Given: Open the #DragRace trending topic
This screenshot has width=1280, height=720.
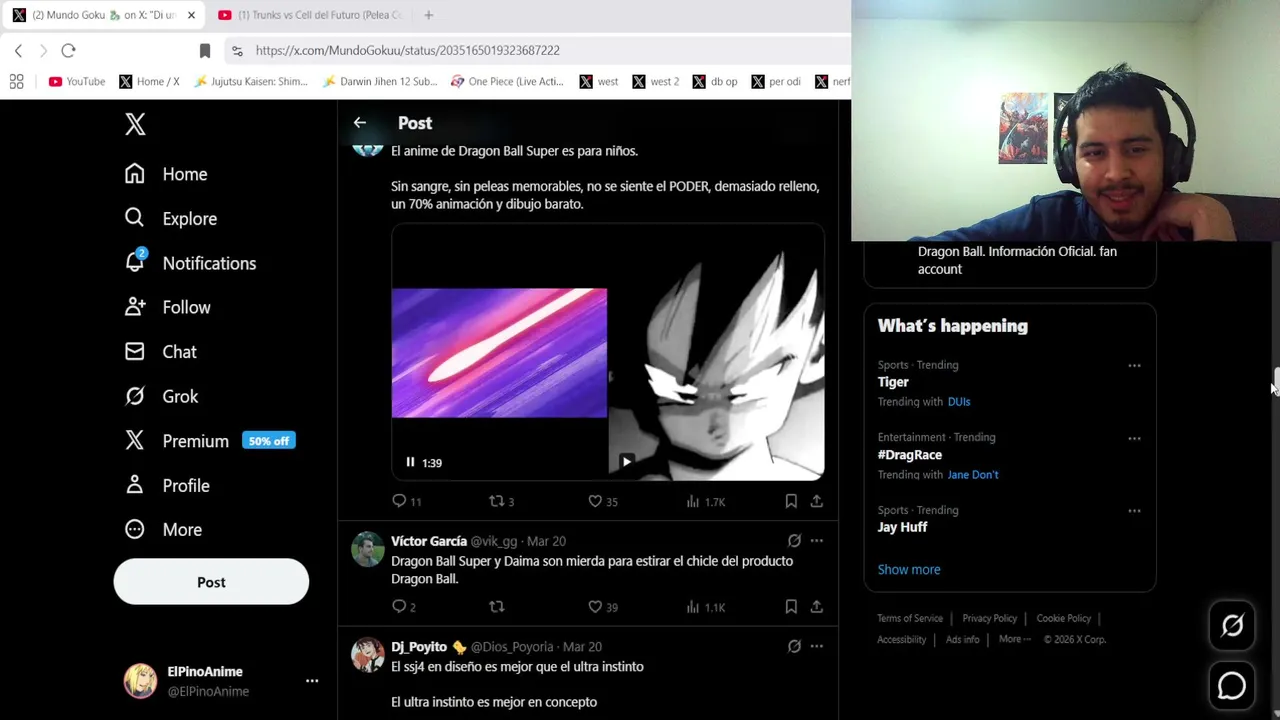Looking at the screenshot, I should (x=910, y=455).
